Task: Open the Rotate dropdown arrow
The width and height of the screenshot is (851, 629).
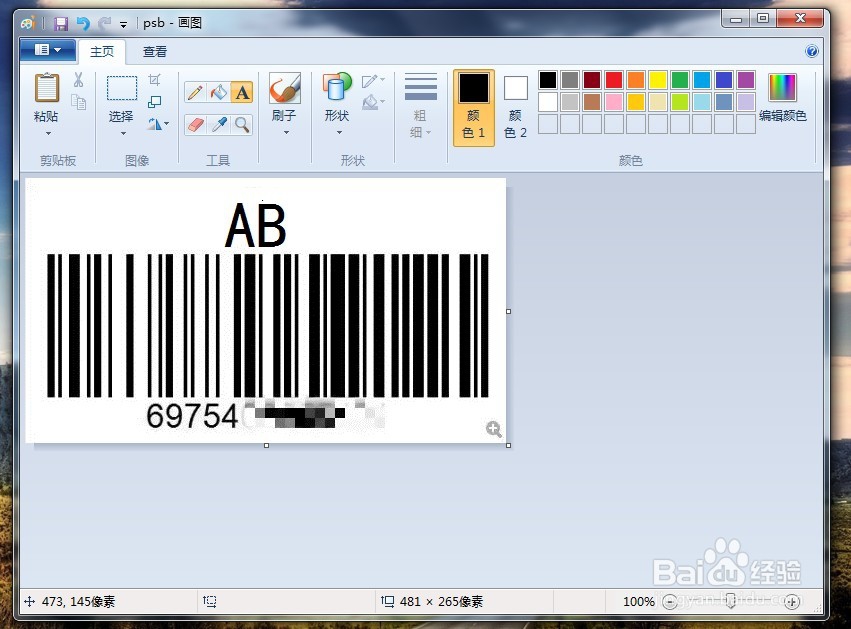Action: coord(167,124)
